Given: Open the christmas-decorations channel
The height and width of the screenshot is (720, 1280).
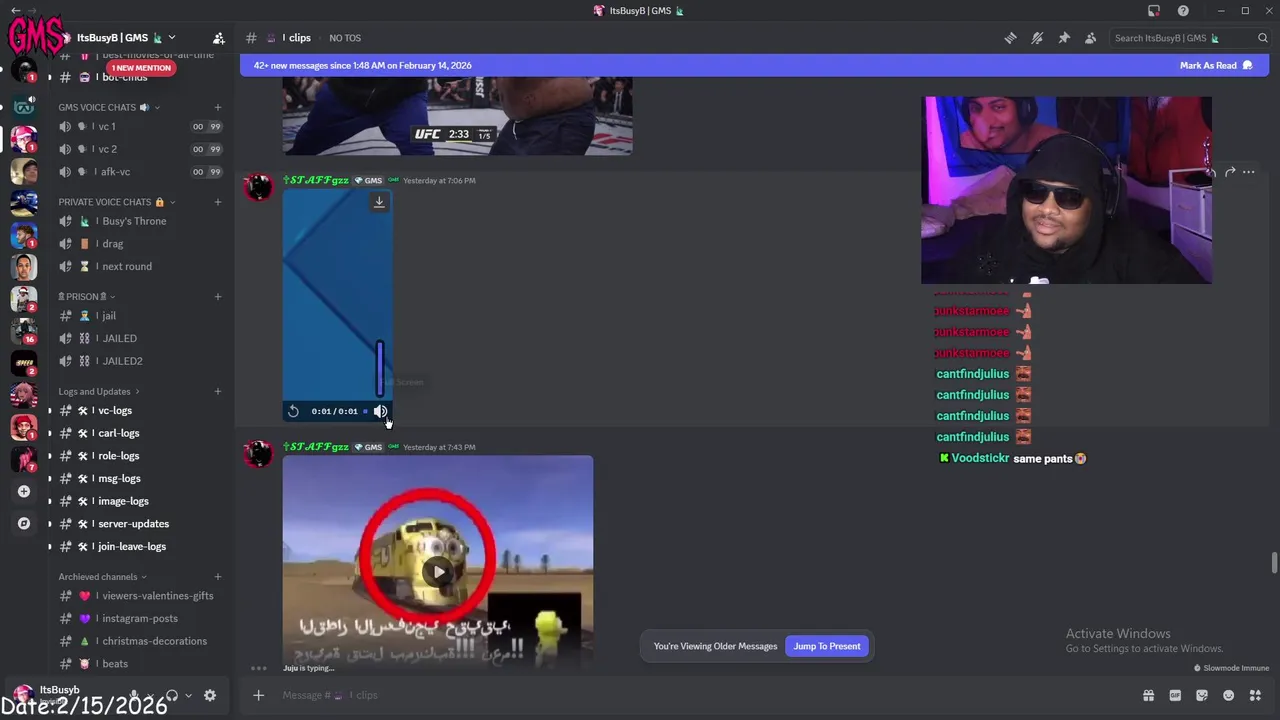Looking at the screenshot, I should pos(138,641).
